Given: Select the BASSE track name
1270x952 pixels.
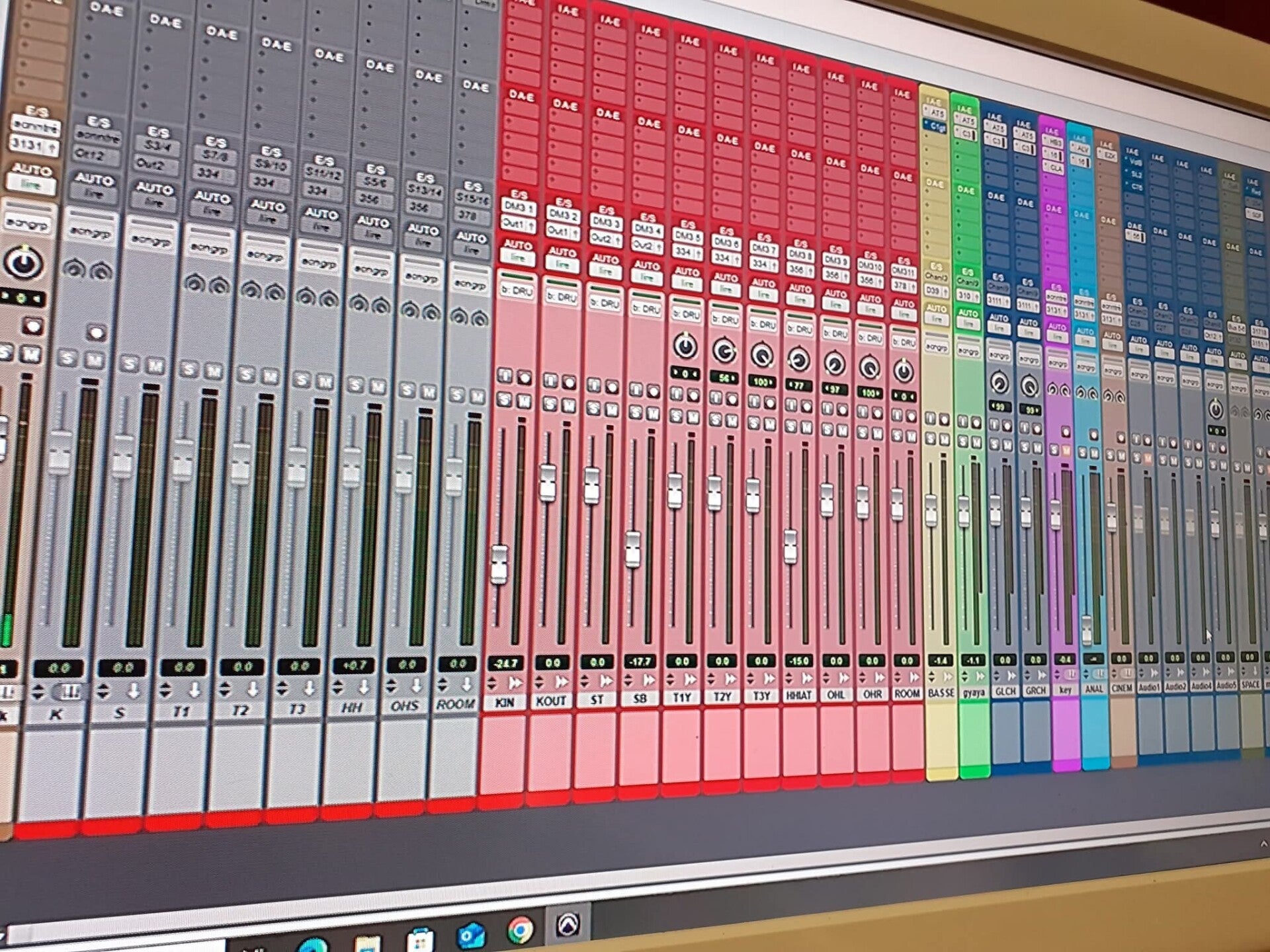Looking at the screenshot, I should [x=940, y=693].
